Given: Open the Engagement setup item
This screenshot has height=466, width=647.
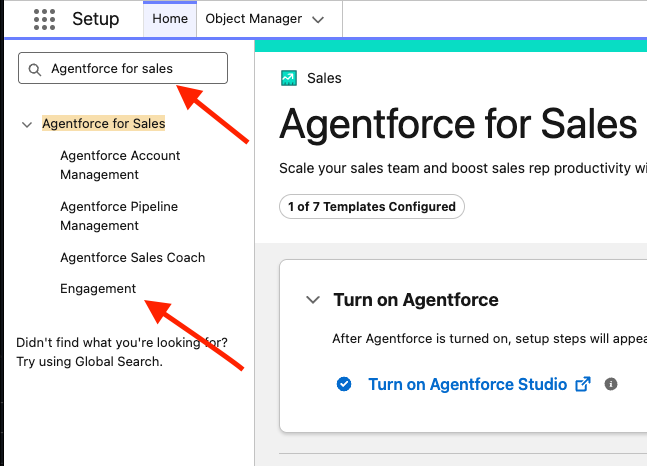Looking at the screenshot, I should tap(98, 289).
